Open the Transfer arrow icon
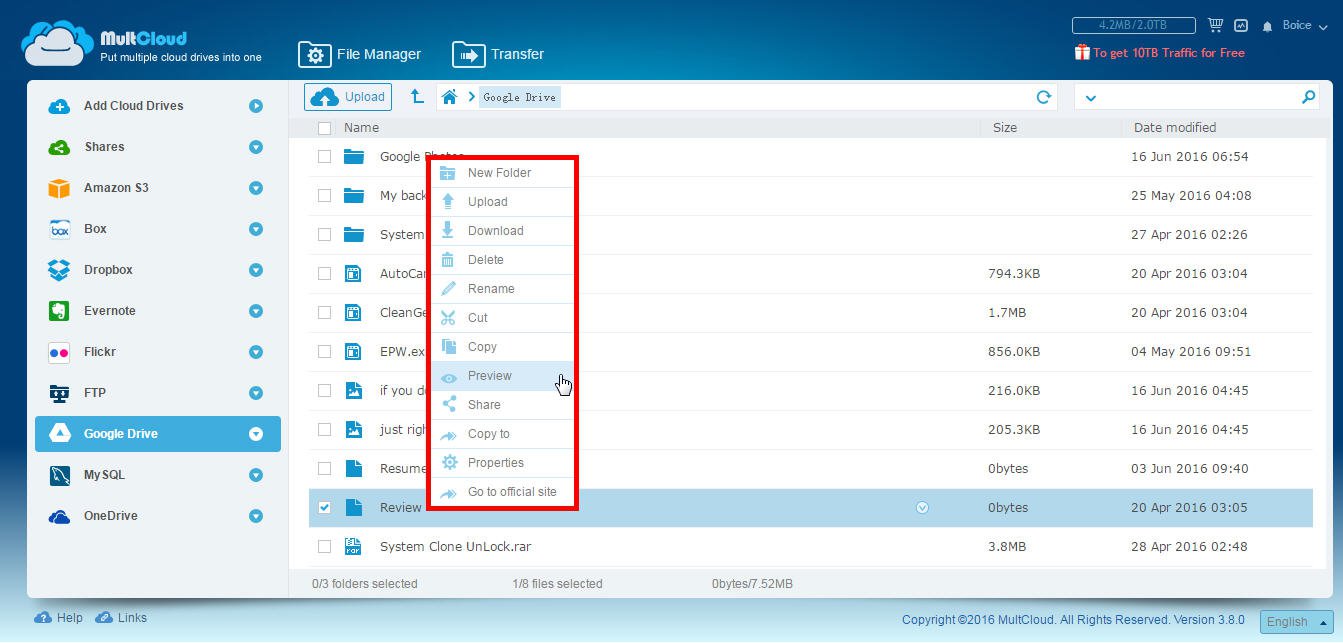1343x643 pixels. coord(468,54)
